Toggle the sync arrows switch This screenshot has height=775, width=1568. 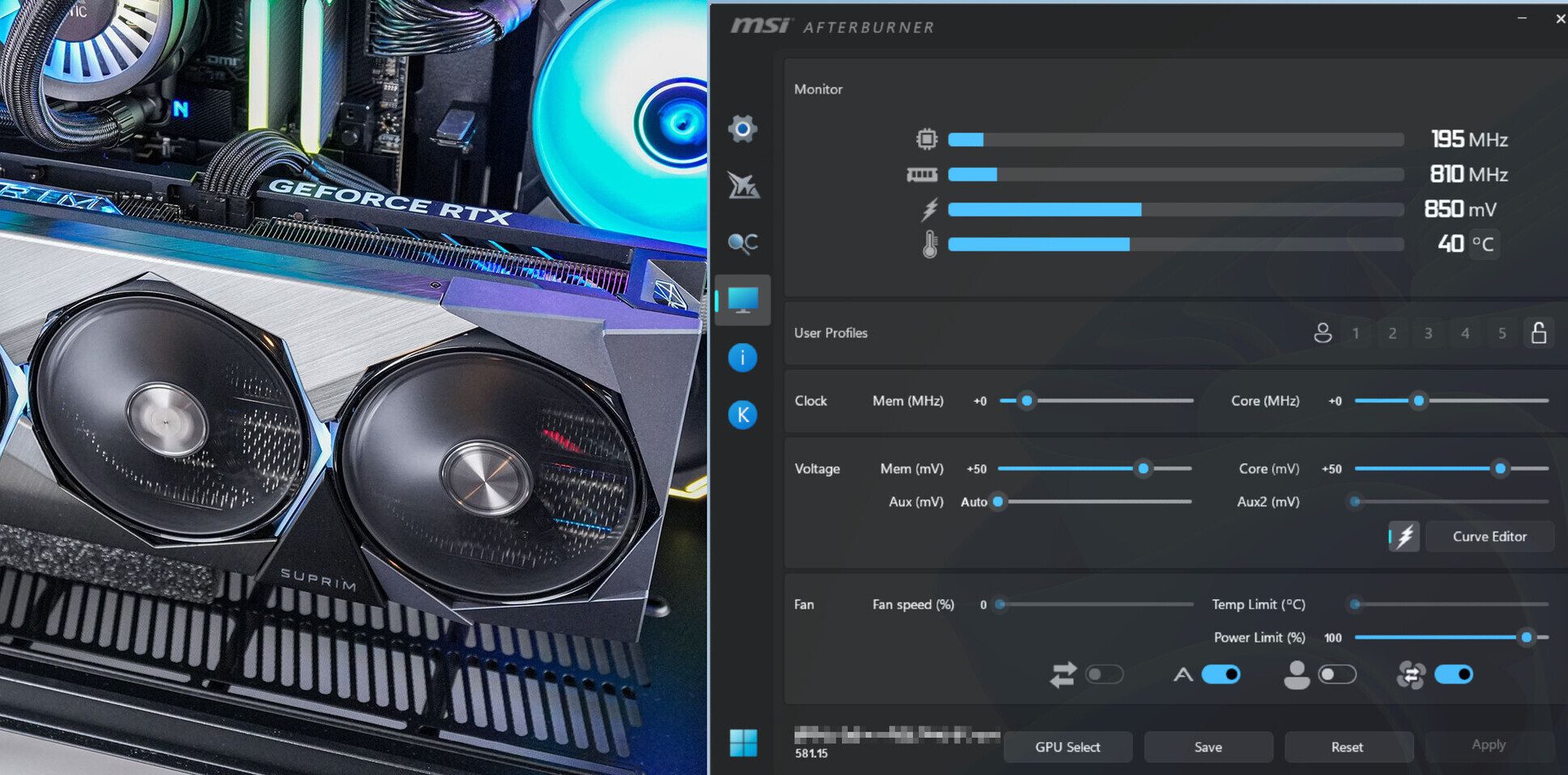click(x=1104, y=674)
